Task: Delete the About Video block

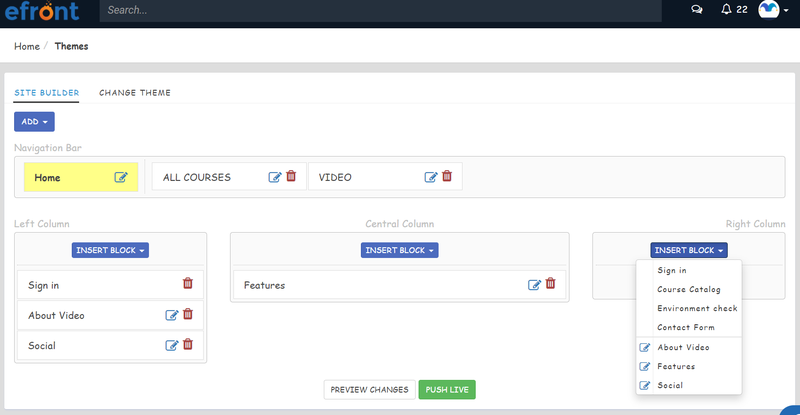Action: 188,314
